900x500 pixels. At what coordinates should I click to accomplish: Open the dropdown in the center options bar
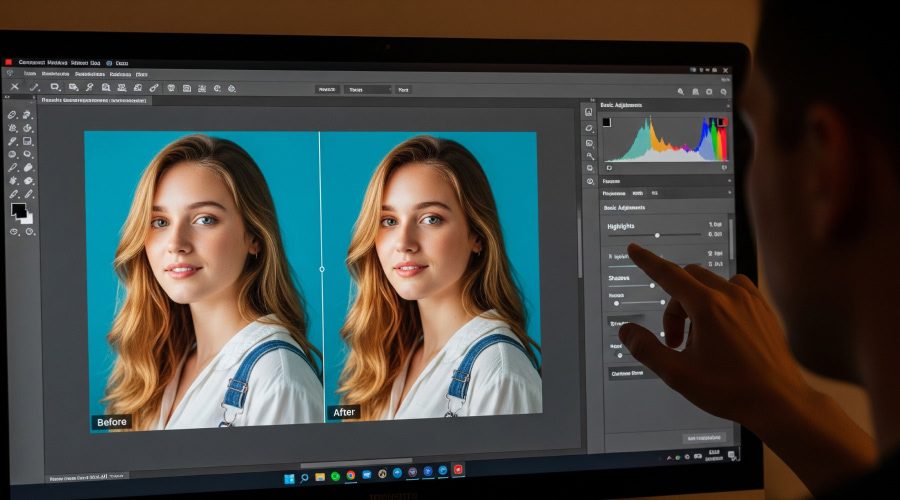point(368,90)
